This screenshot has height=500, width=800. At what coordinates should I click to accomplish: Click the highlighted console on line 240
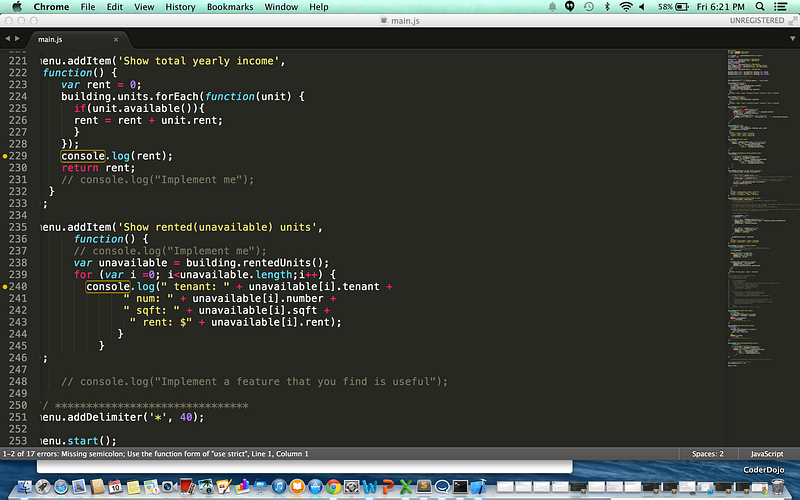108,286
